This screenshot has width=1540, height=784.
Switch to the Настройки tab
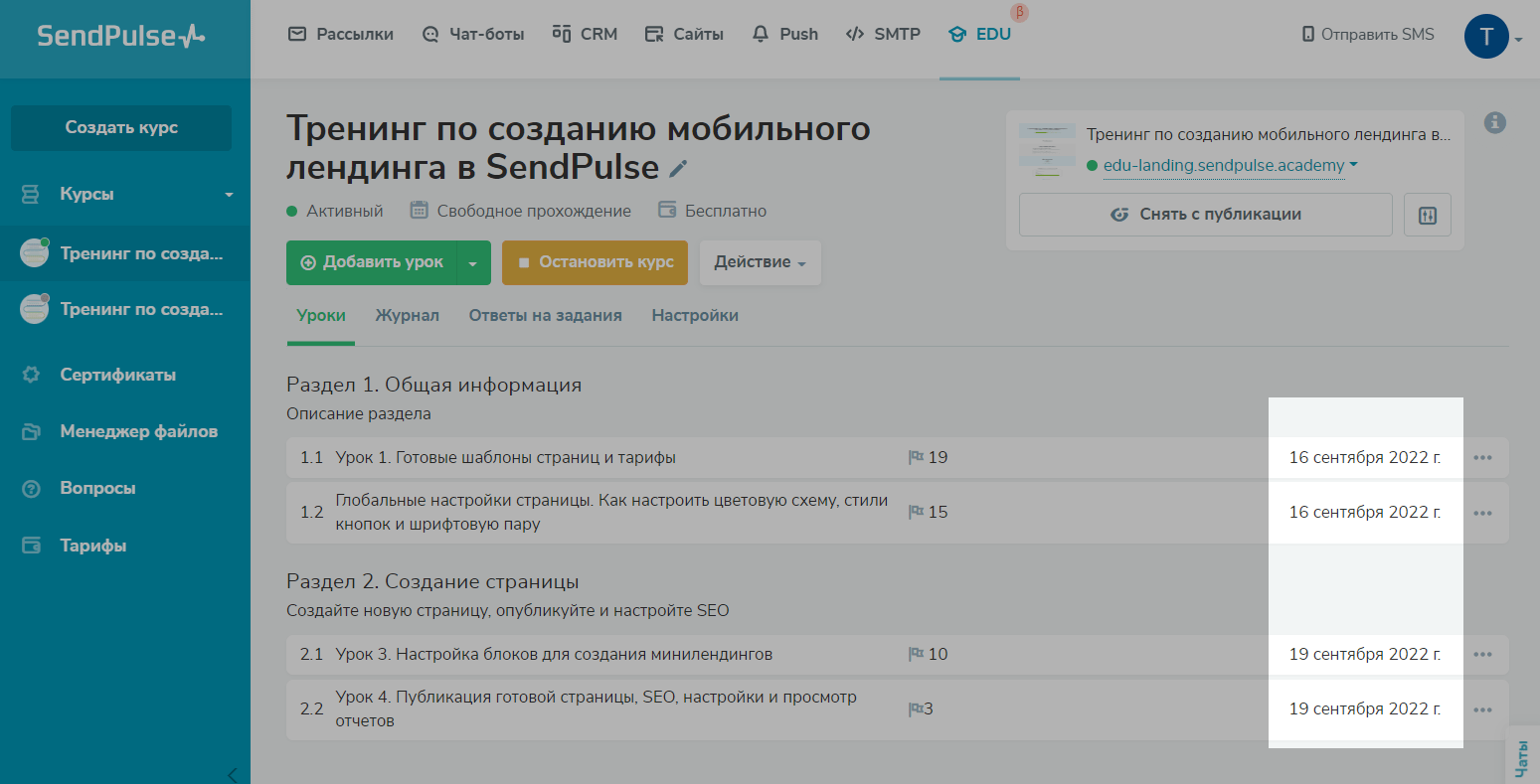click(694, 315)
